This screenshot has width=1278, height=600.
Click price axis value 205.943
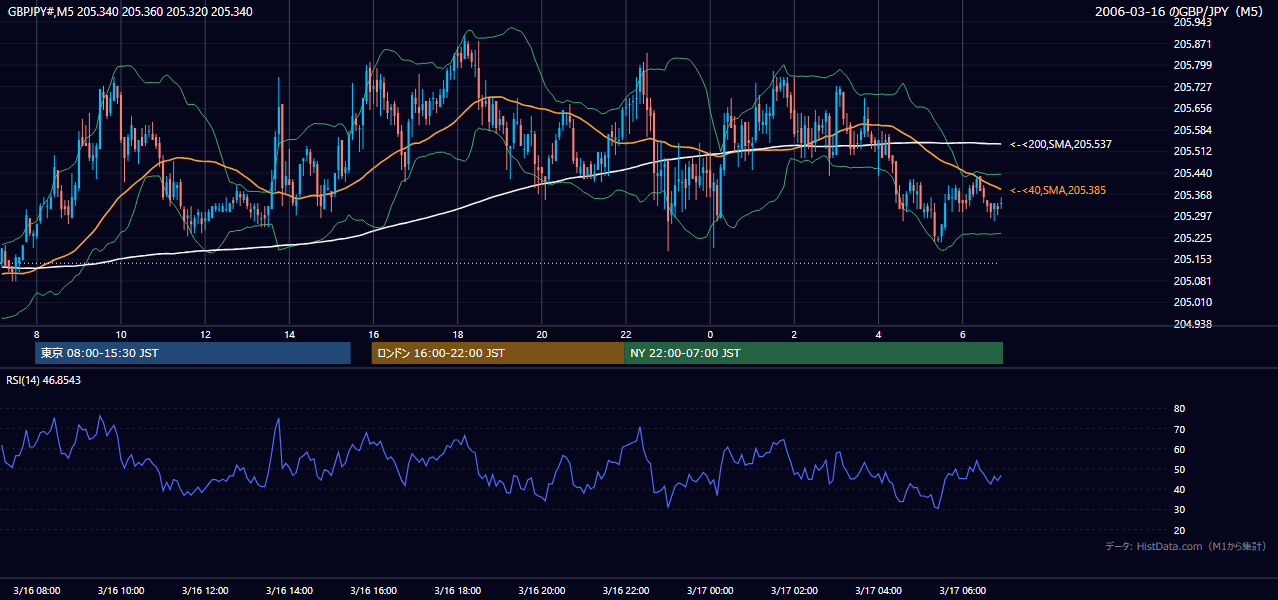[1192, 22]
